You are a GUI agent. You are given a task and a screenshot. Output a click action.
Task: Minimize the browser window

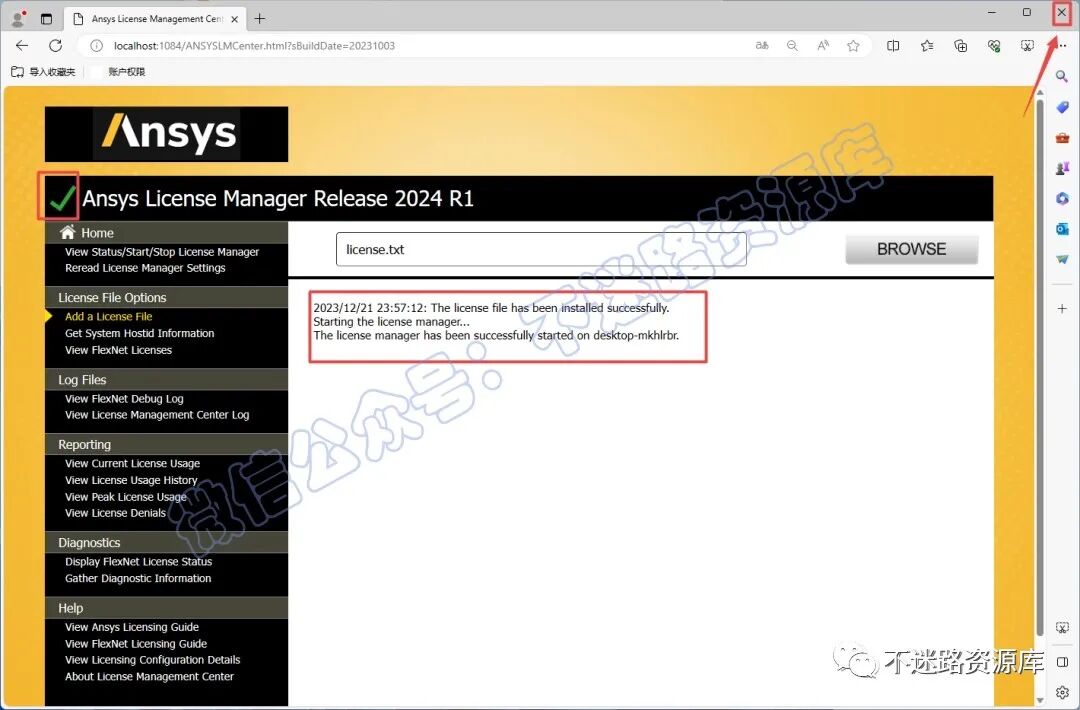coord(992,12)
